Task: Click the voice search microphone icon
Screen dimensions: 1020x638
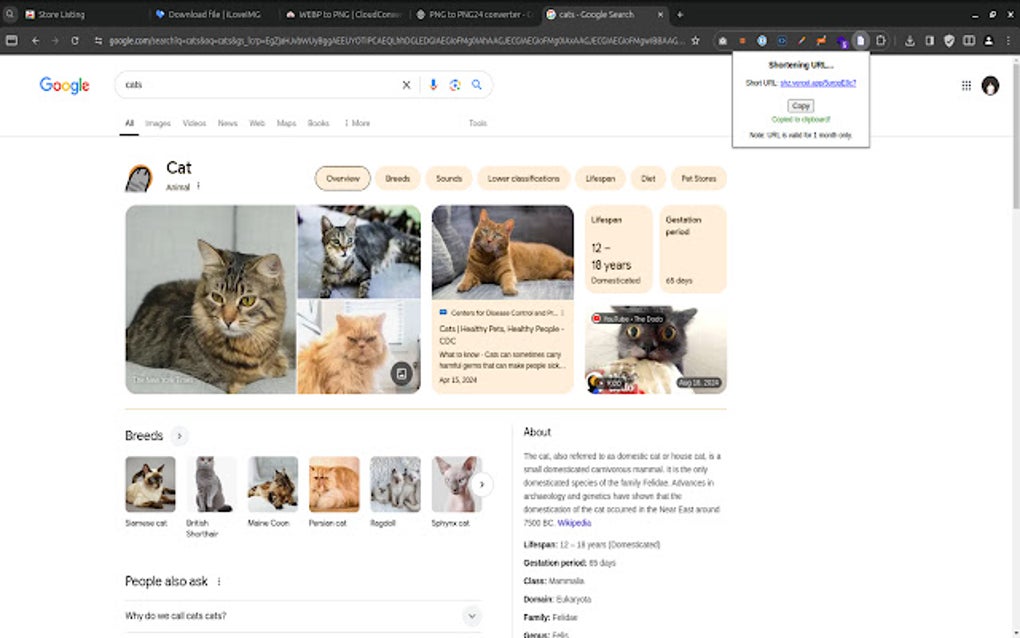Action: (433, 85)
